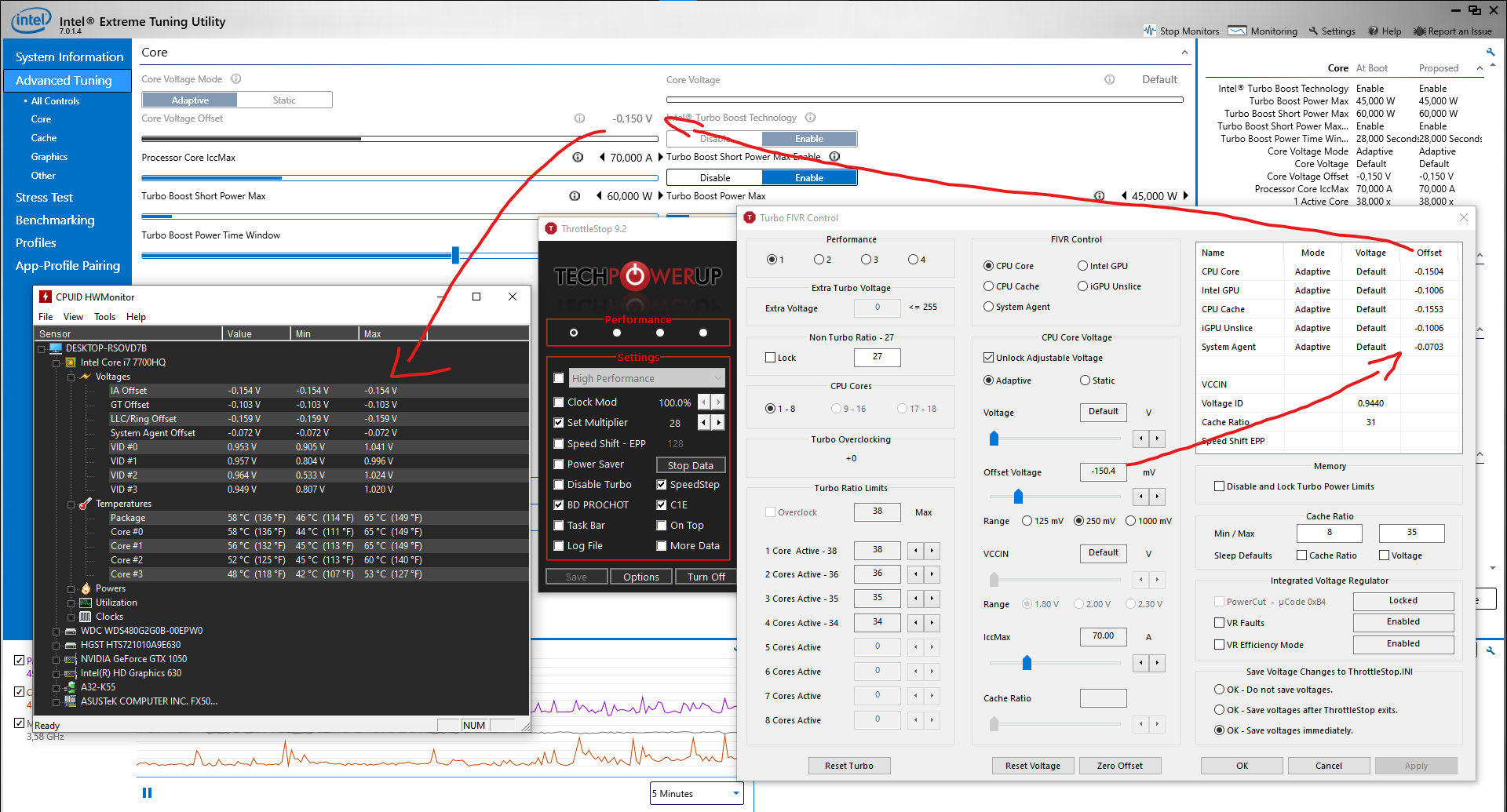1507x812 pixels.
Task: Open HWMonitor File menu
Action: pos(46,317)
